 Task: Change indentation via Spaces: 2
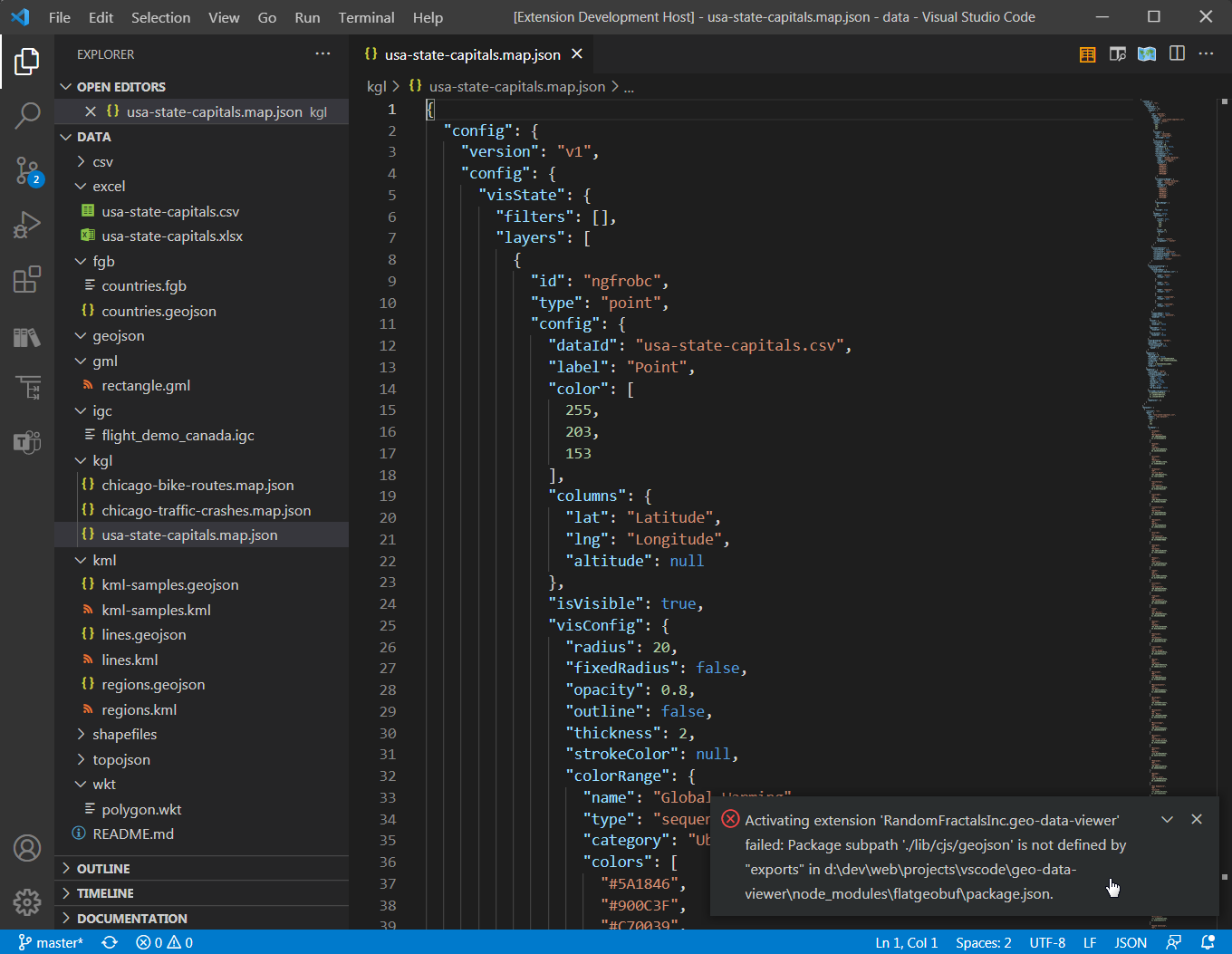pos(983,942)
